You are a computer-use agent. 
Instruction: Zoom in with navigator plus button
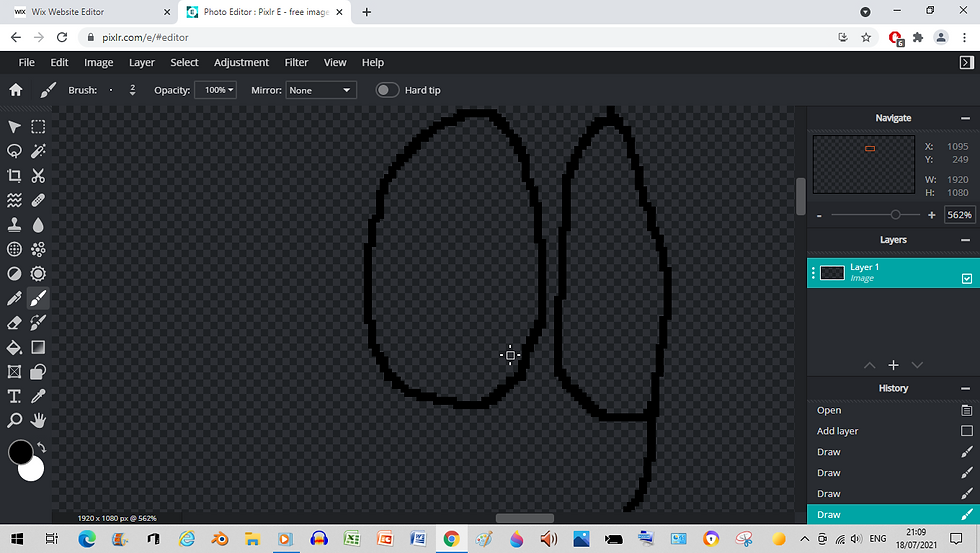[931, 215]
